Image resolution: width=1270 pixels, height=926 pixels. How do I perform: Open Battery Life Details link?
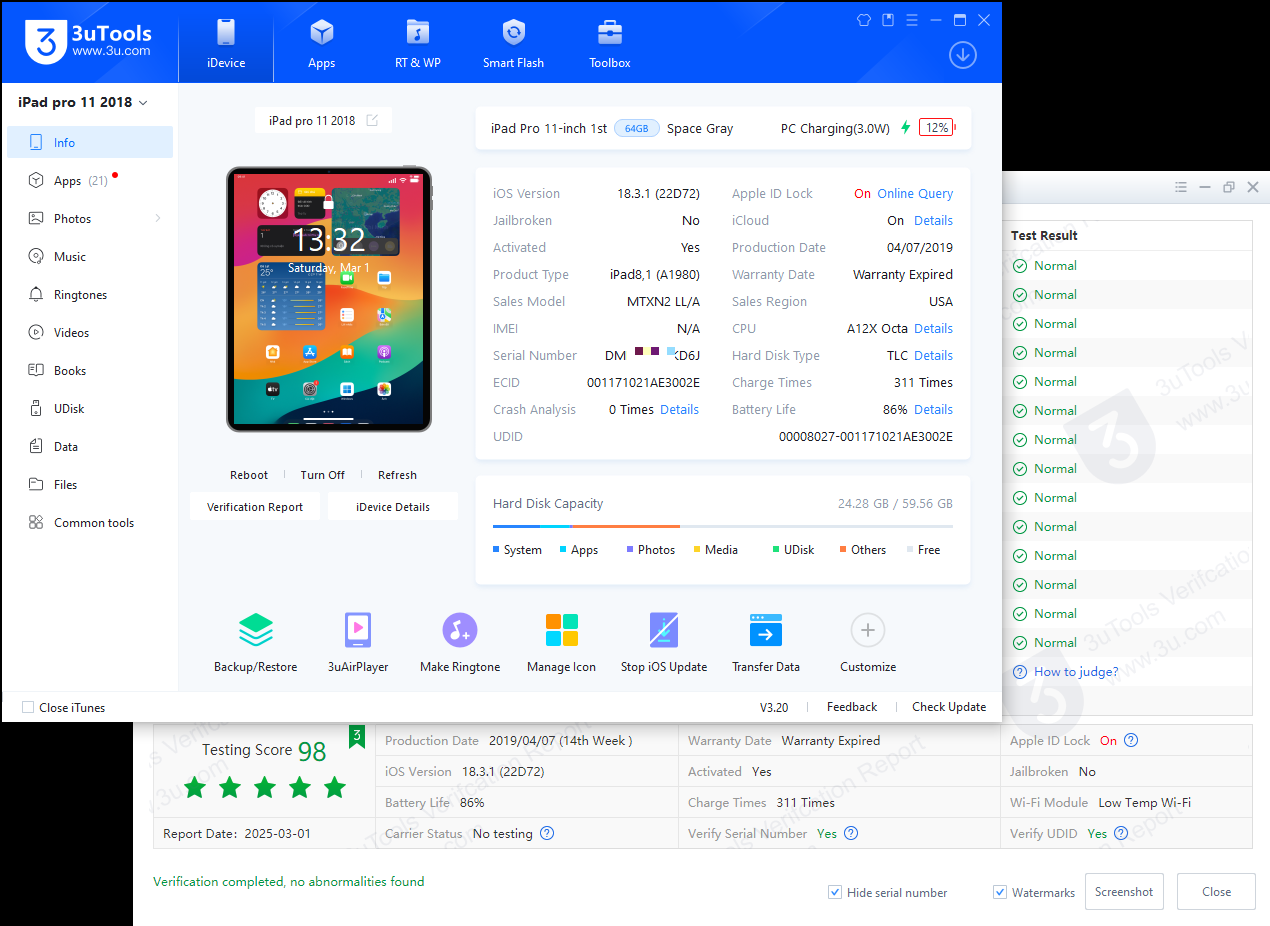933,410
